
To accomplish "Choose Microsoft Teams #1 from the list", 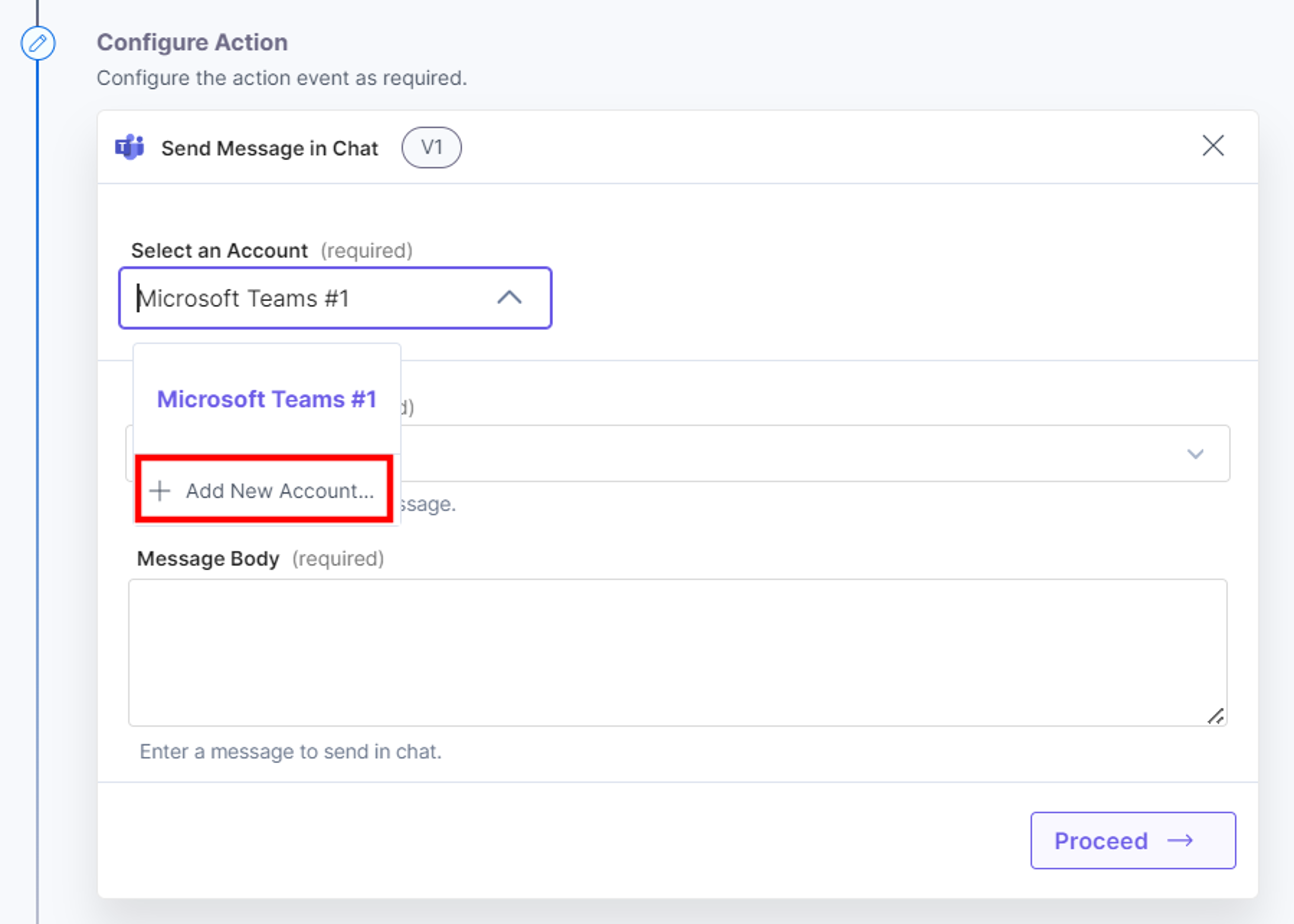I will pyautogui.click(x=267, y=399).
